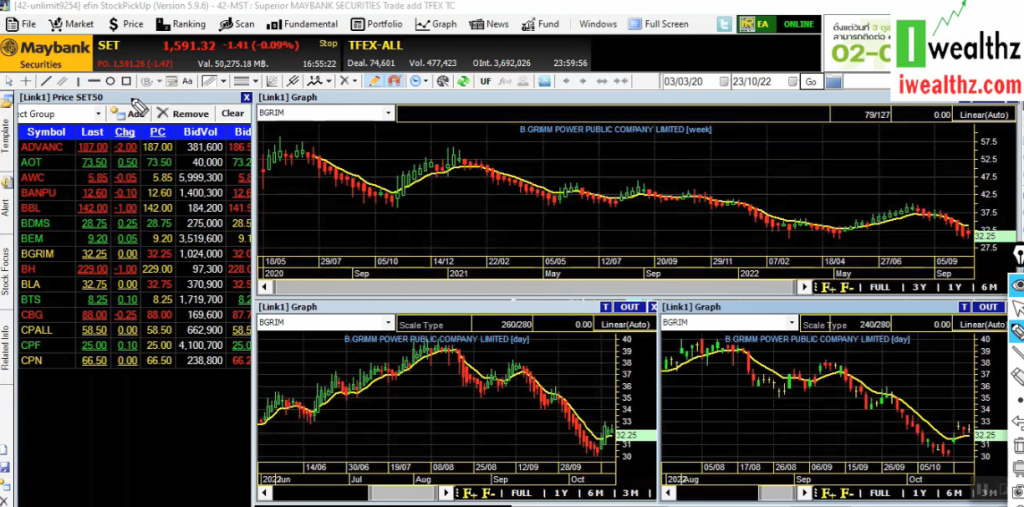Select the circle drawing tool
This screenshot has height=507, width=1024.
(110, 81)
